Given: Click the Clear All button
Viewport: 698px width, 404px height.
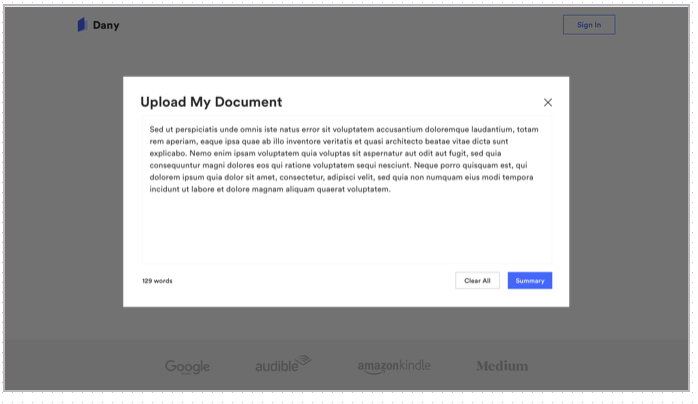Looking at the screenshot, I should tap(477, 281).
